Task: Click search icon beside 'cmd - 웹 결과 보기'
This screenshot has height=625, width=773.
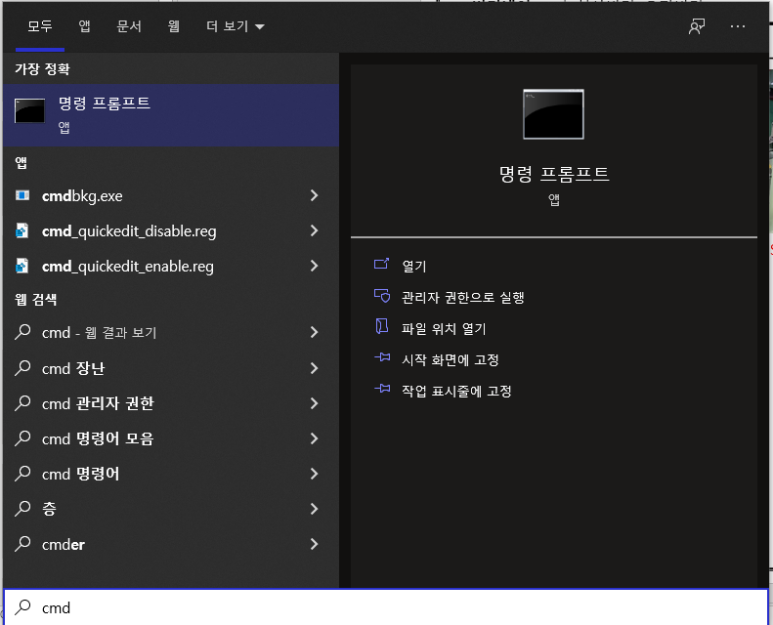Action: 23,332
